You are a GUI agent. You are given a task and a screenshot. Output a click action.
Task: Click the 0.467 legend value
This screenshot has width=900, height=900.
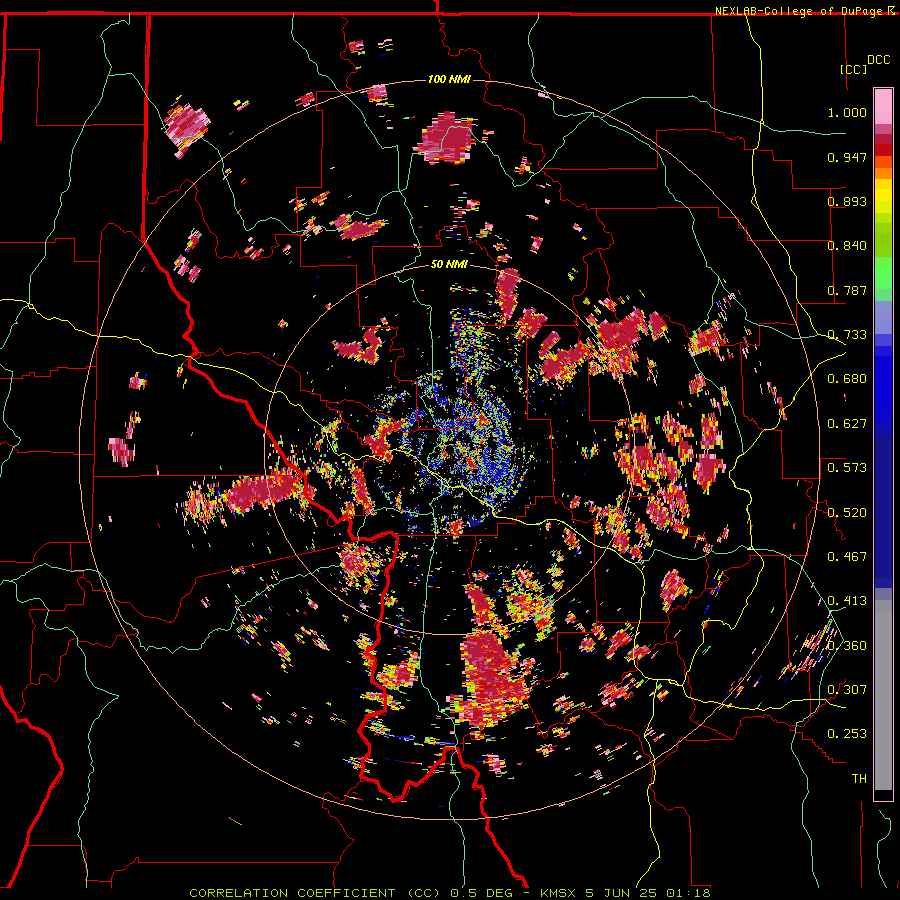(x=847, y=556)
